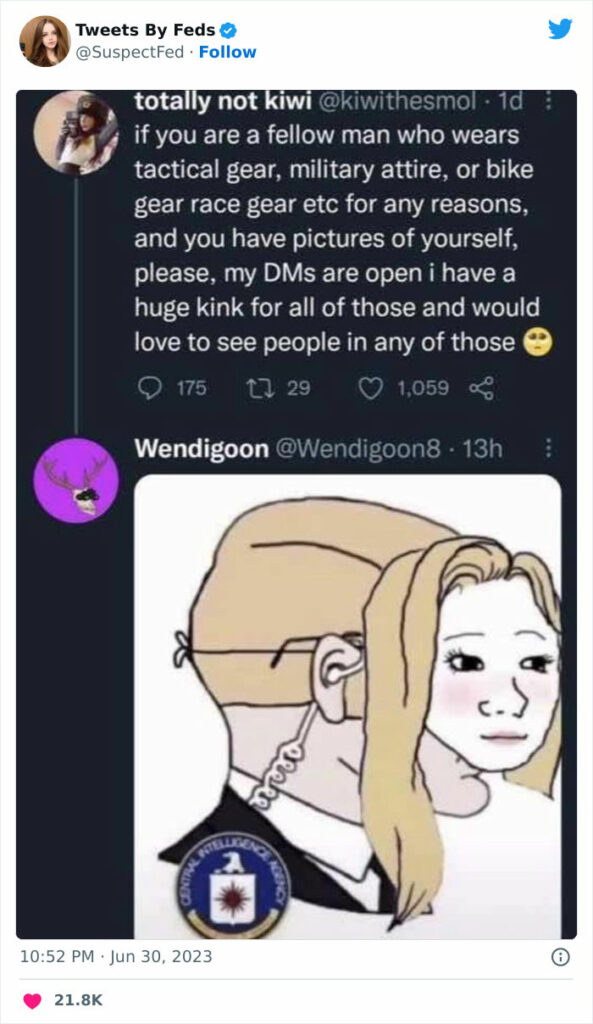
Task: Open the reply icon on kiwithesmol's tweet
Action: tap(150, 388)
